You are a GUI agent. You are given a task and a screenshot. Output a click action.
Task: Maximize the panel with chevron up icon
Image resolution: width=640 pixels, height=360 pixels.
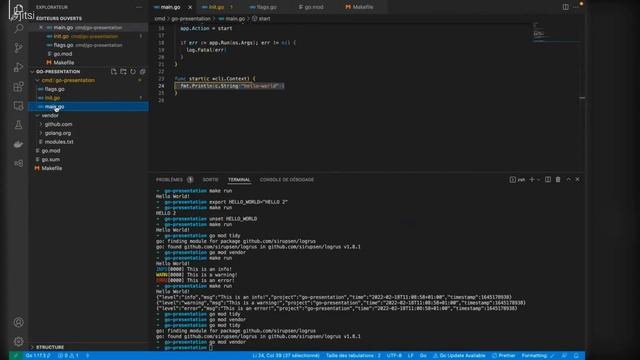[x=568, y=180]
